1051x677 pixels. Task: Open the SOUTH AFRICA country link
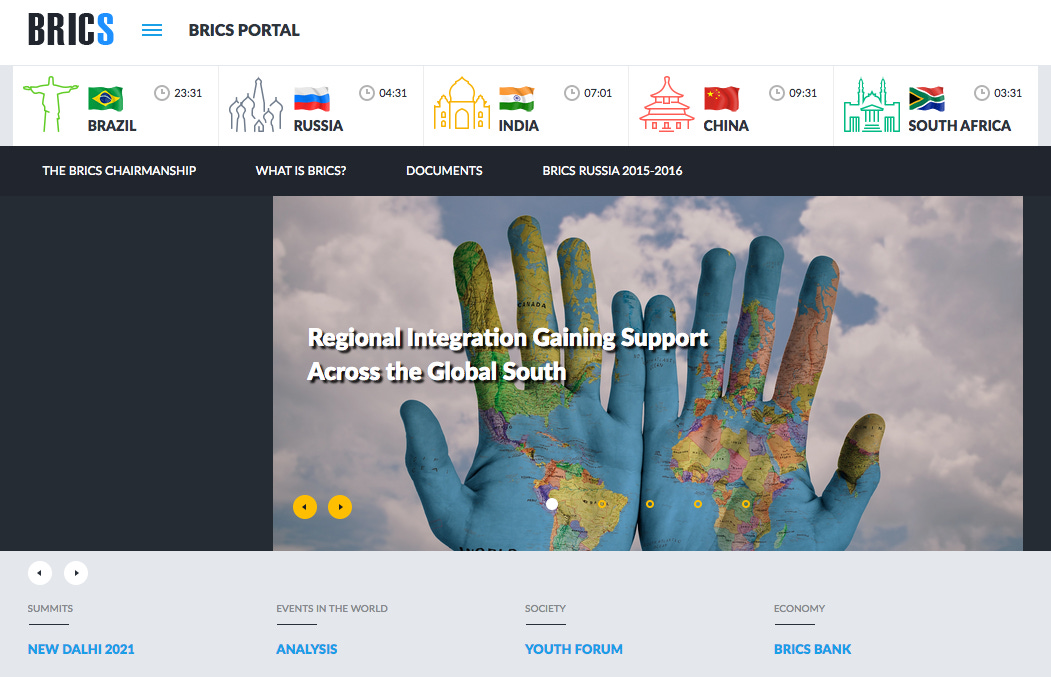[960, 126]
